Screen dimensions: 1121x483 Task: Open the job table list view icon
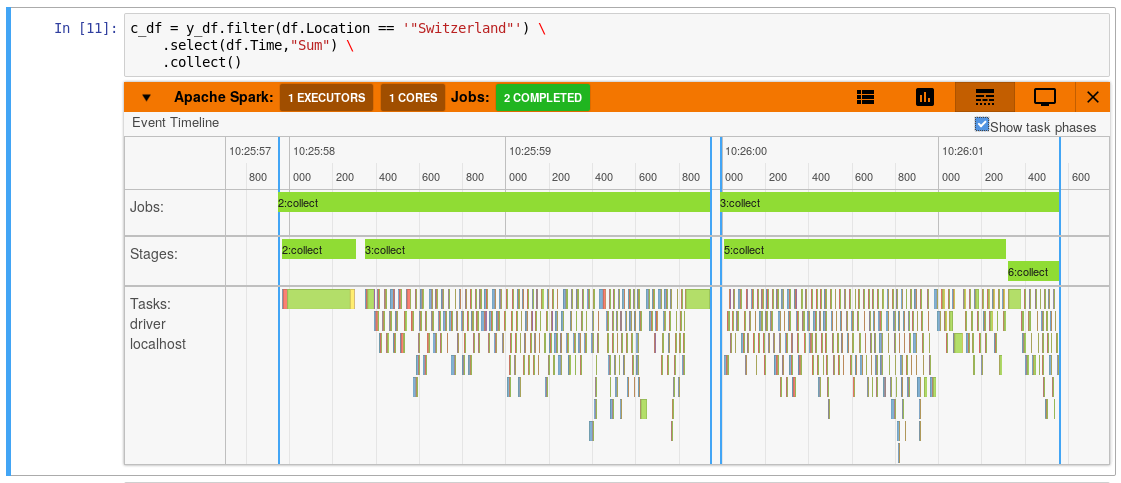pyautogui.click(x=866, y=97)
